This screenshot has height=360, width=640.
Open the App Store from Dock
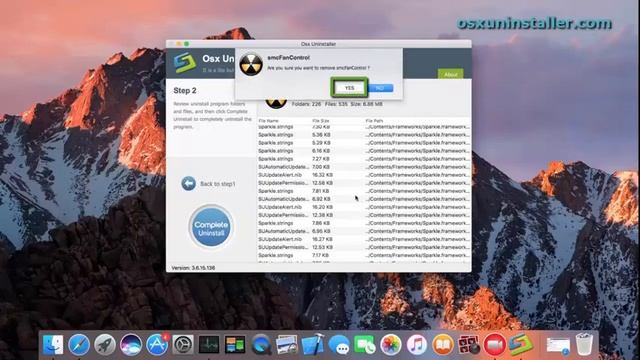coord(157,345)
